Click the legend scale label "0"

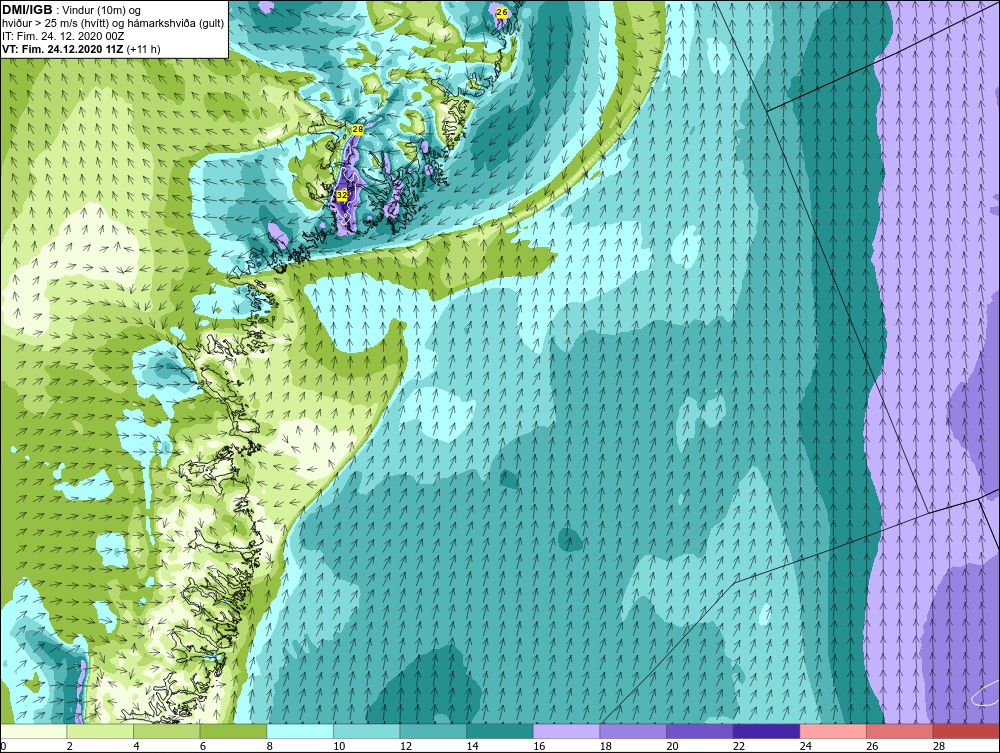pos(3,747)
